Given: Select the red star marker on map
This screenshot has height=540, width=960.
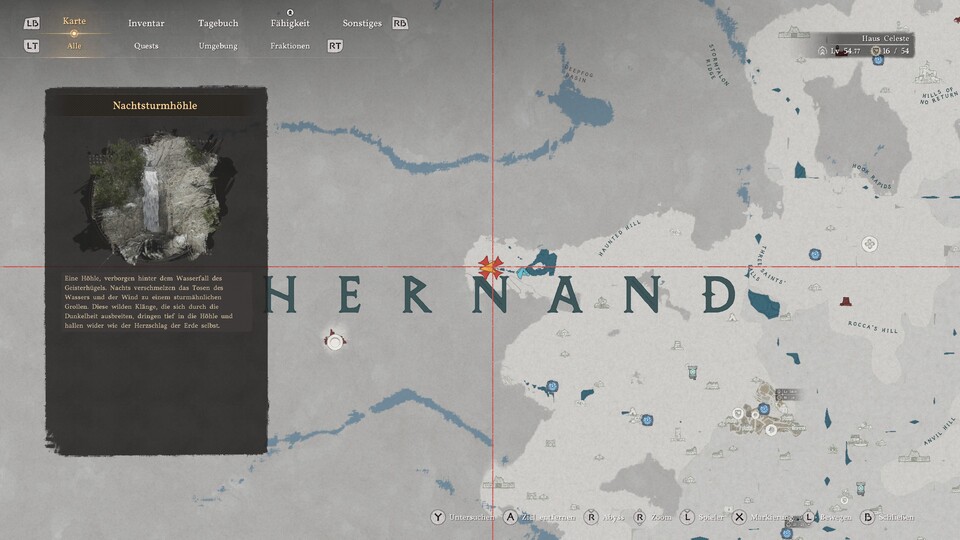Looking at the screenshot, I should (x=489, y=267).
